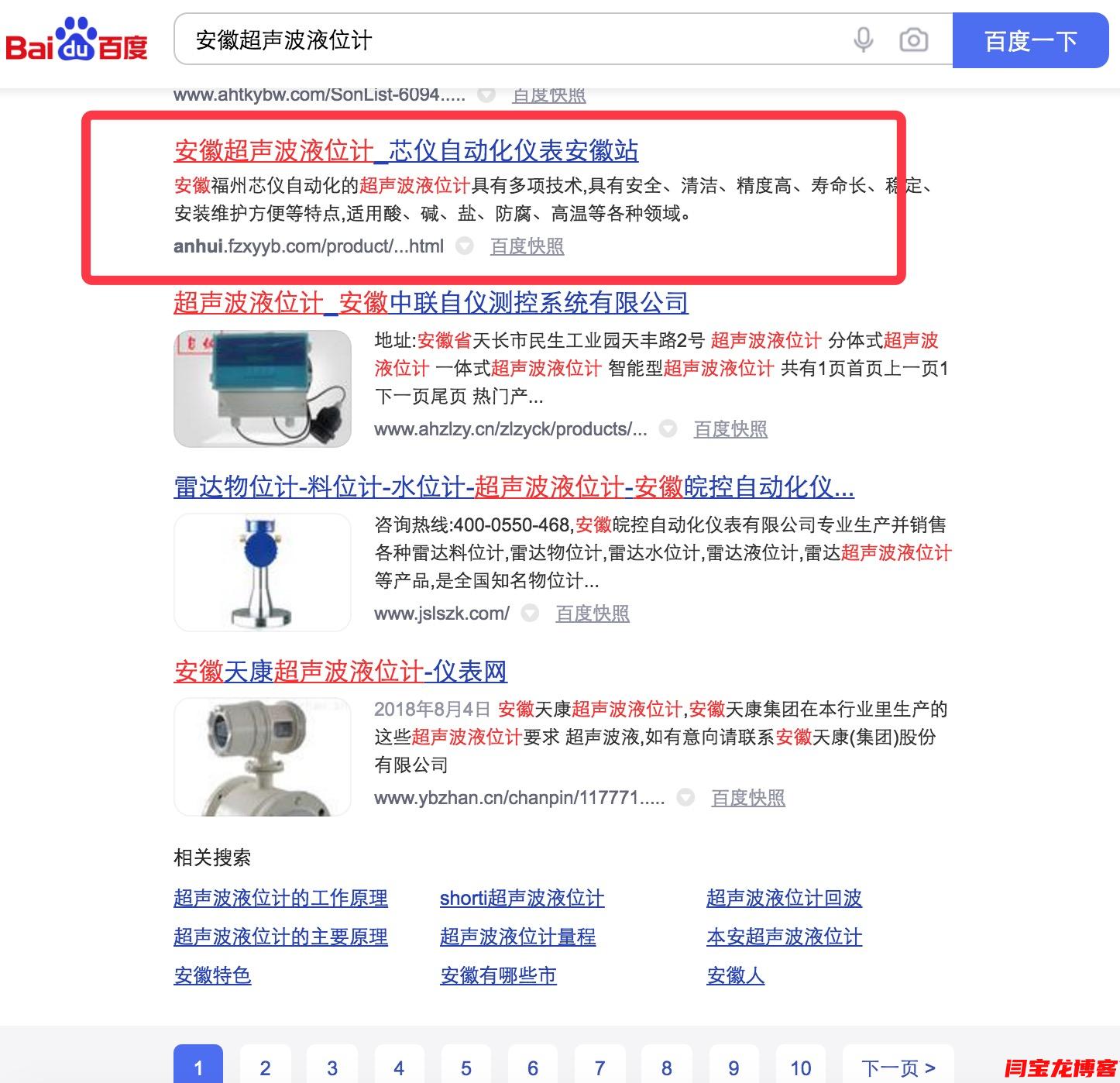Screen dimensions: 1120x1083
Task: Click the 安徽中联 liquid level meter thumbnail
Action: click(263, 389)
